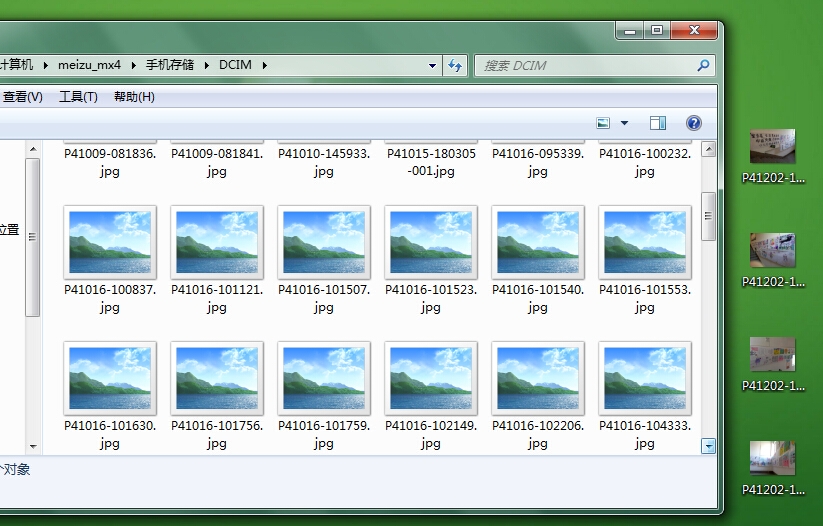
Task: Navigate to meizu_mx4 in breadcrumb
Action: [x=89, y=65]
